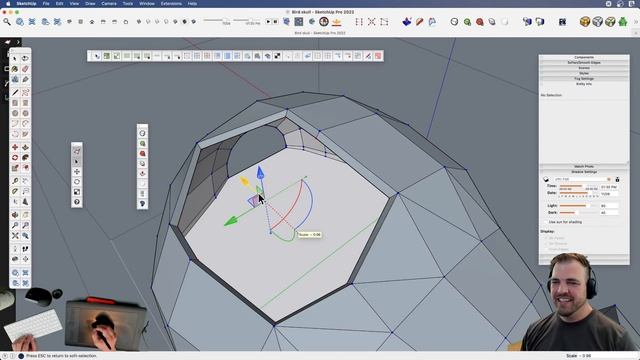This screenshot has width=640, height=360.
Task: Click the blue axis arrow of gizmo
Action: coord(260,172)
